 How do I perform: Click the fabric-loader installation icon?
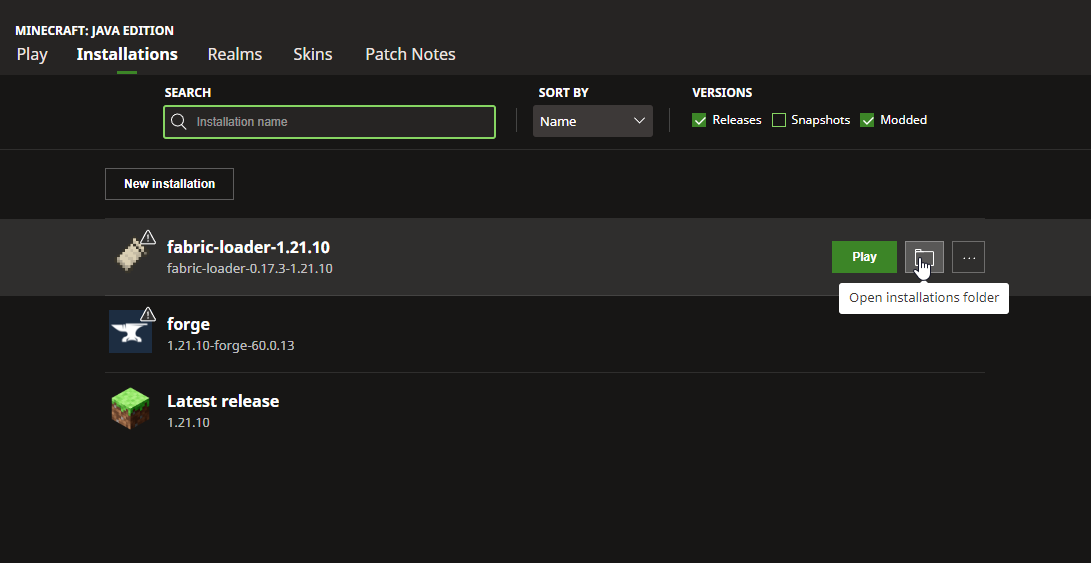point(130,256)
